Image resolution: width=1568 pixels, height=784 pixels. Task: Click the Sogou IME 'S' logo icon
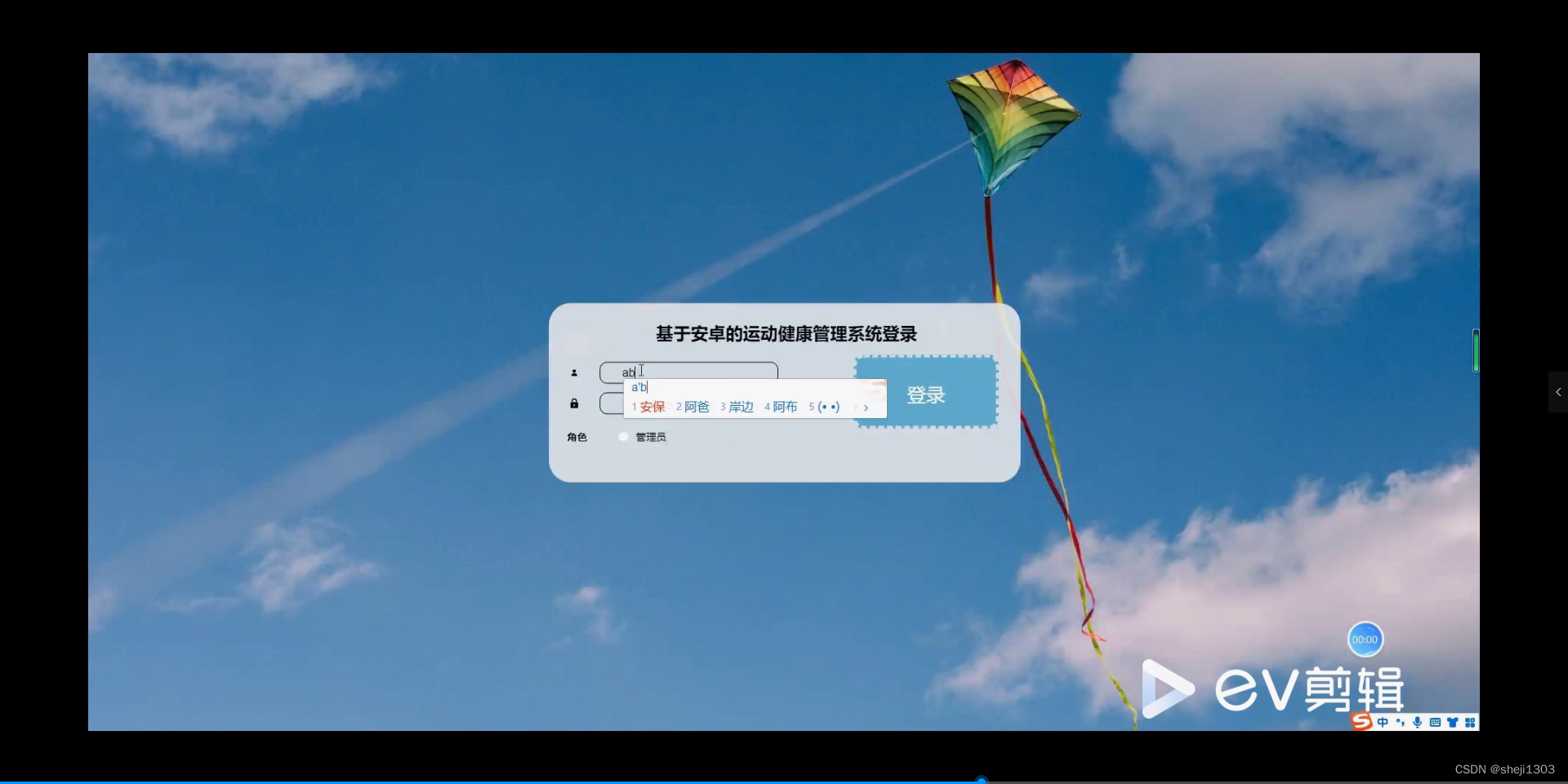1360,722
